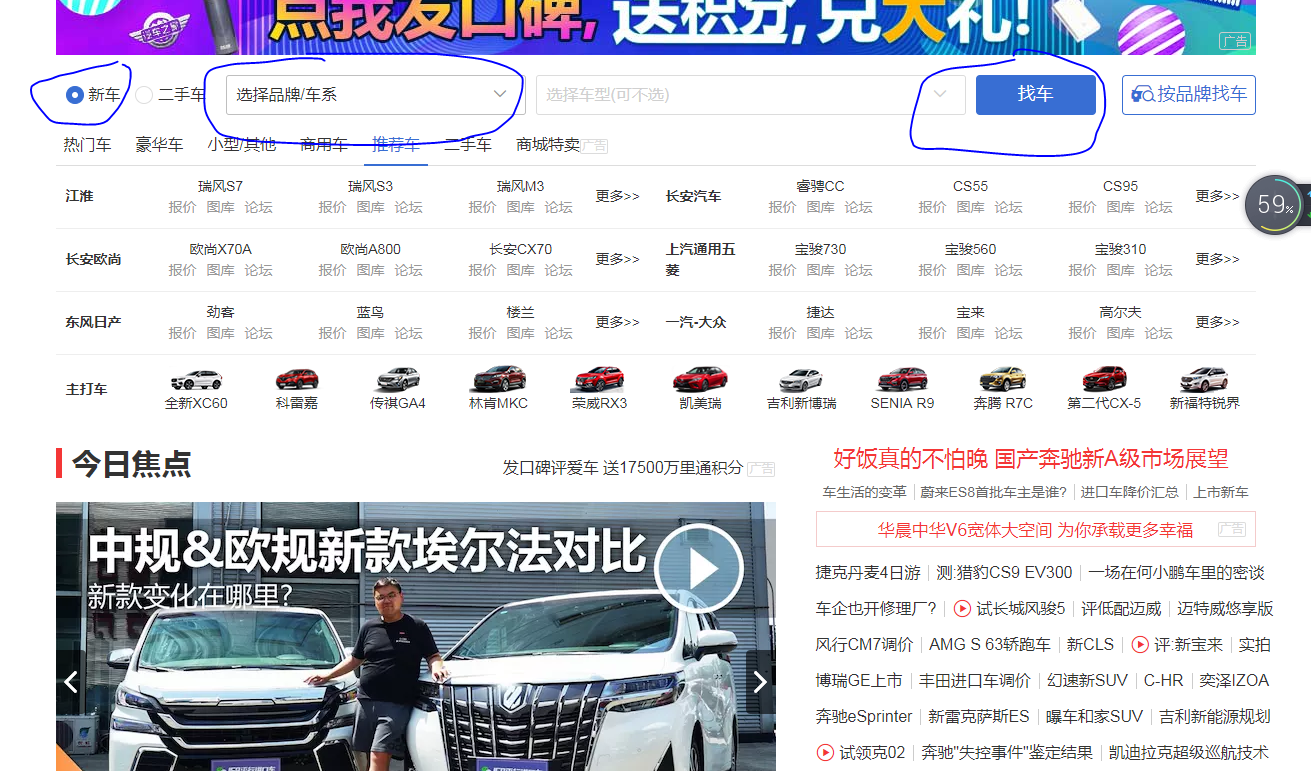The image size is (1311, 771).
Task: Open the 江淮 brand link
Action: 79,196
